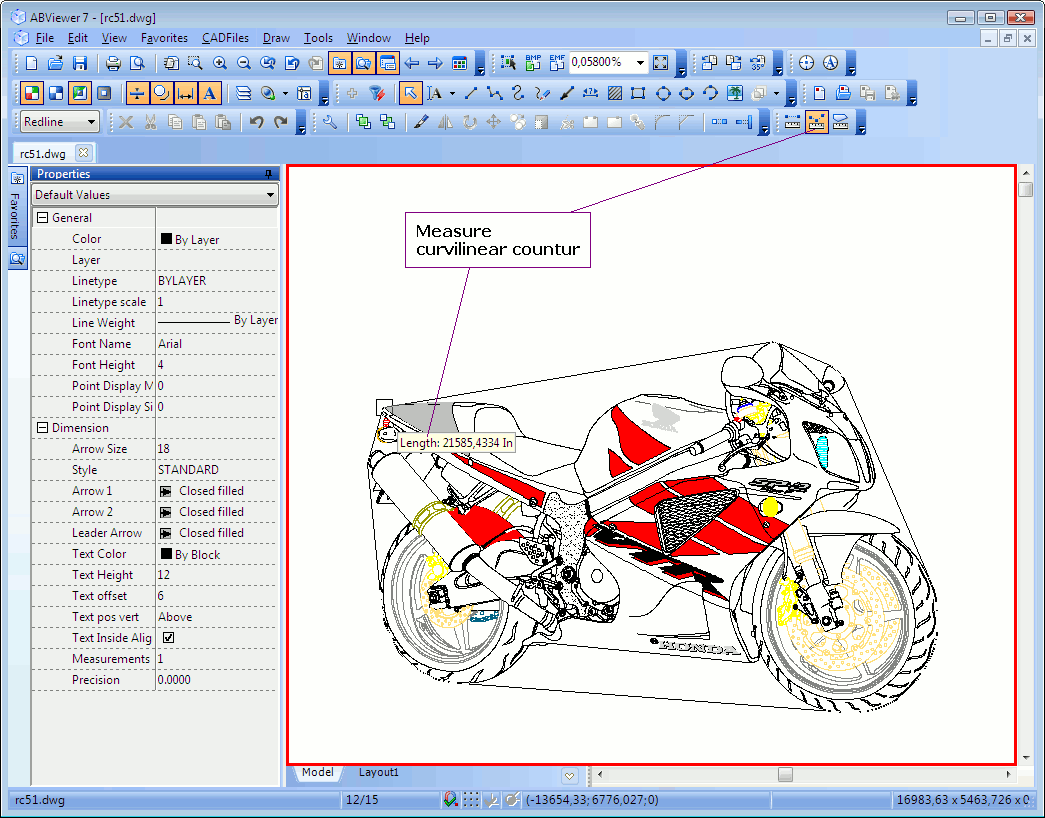The height and width of the screenshot is (818, 1045).
Task: Toggle the line weight display button
Action: coord(137,93)
